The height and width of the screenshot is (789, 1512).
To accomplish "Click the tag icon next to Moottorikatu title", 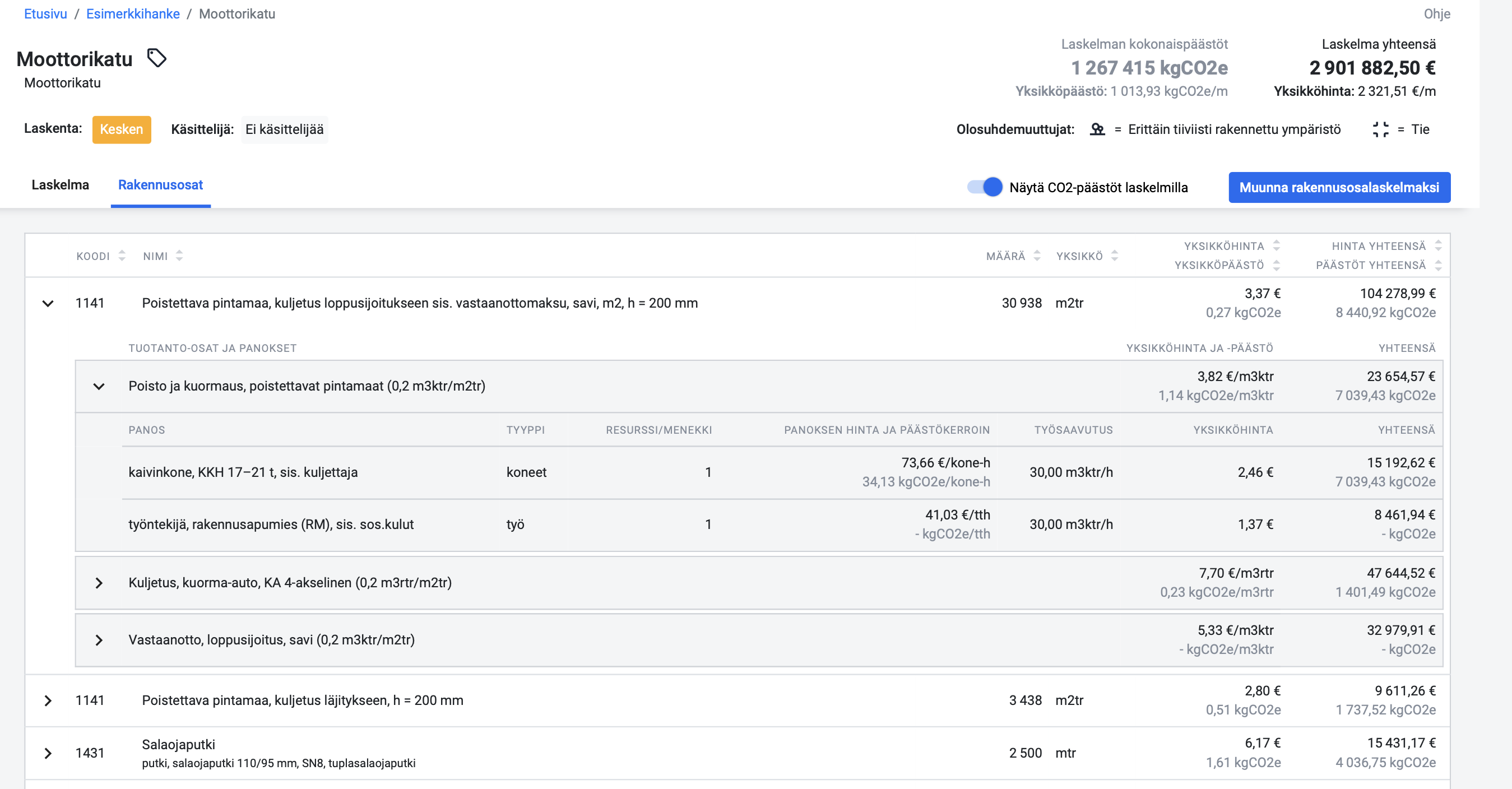I will tap(156, 58).
